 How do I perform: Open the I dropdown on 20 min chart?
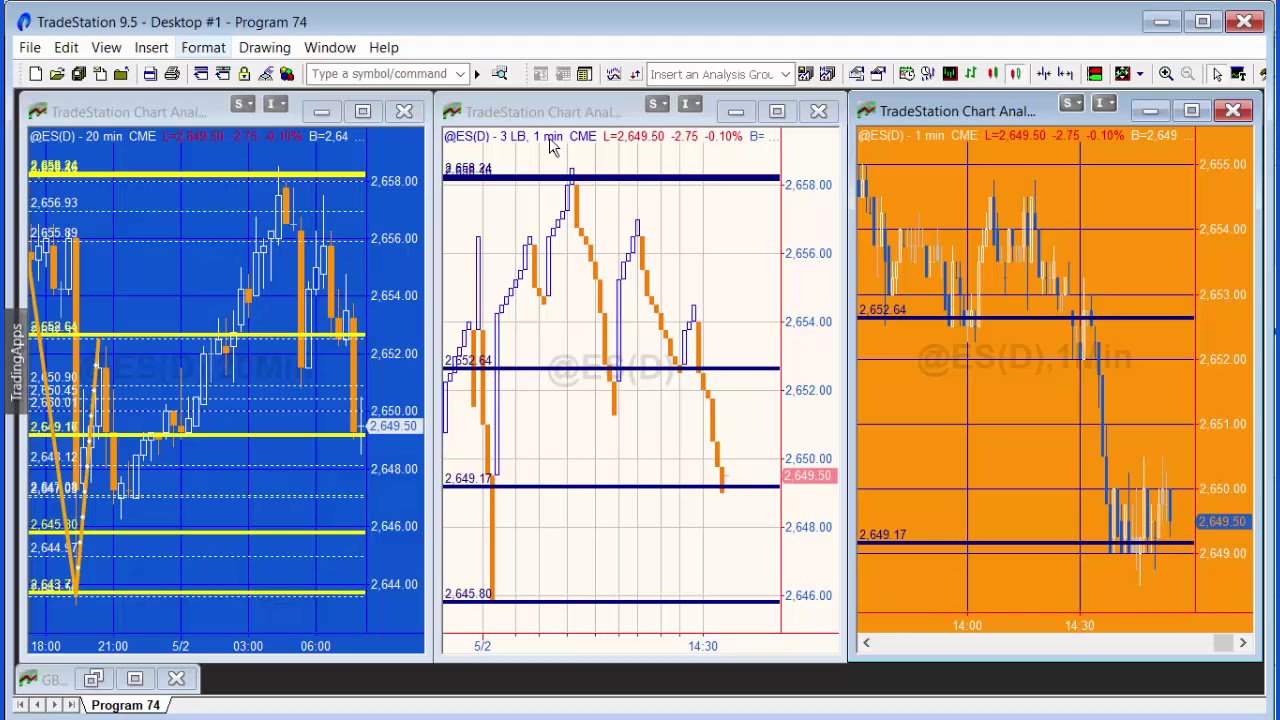[276, 104]
